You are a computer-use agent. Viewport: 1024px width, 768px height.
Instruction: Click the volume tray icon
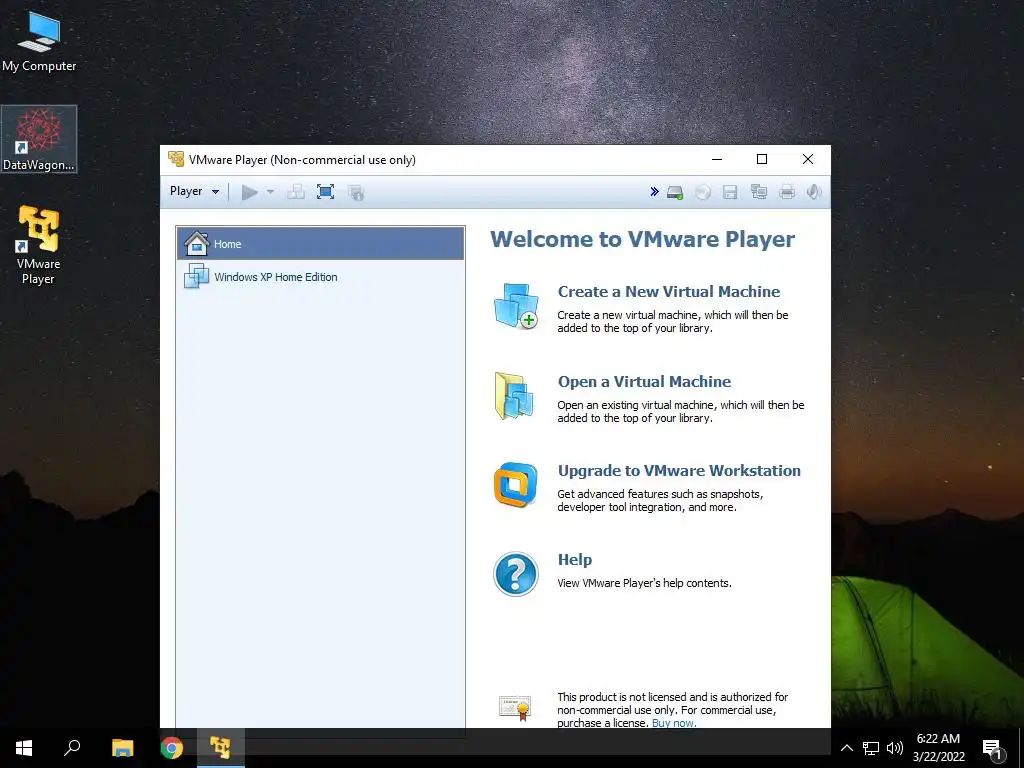click(895, 748)
